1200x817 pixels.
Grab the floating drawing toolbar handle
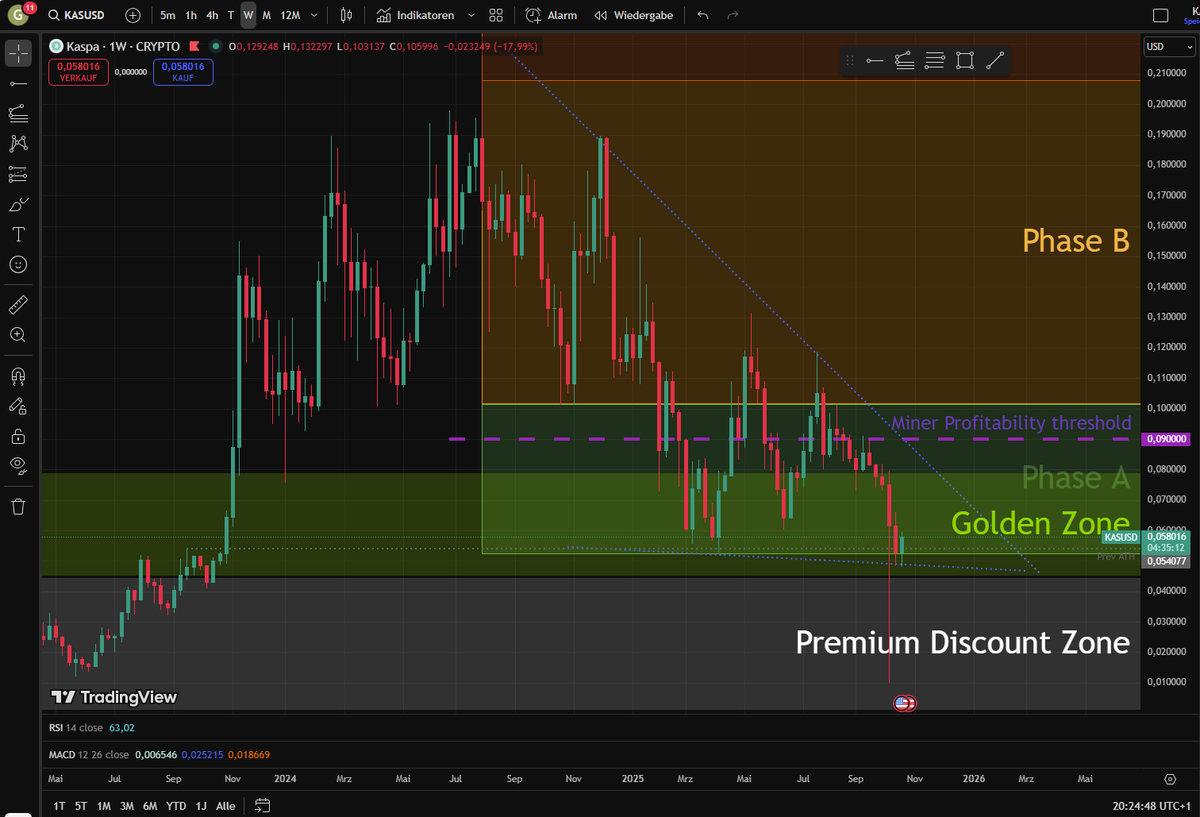tap(850, 61)
